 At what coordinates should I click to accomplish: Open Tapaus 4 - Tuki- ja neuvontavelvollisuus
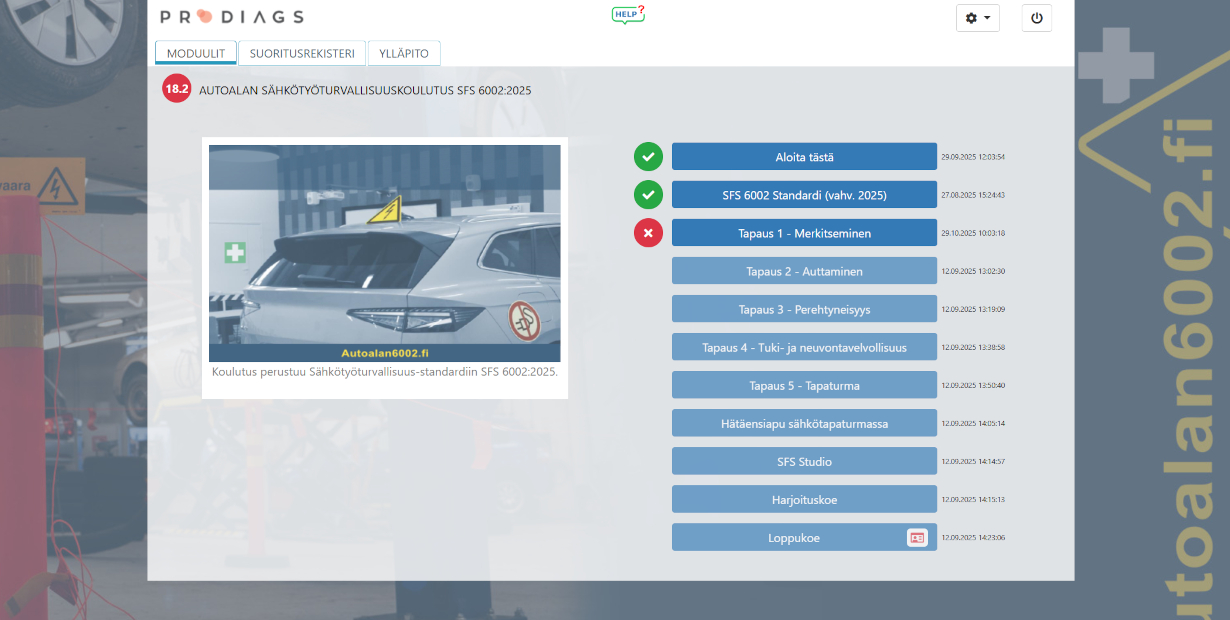click(804, 347)
